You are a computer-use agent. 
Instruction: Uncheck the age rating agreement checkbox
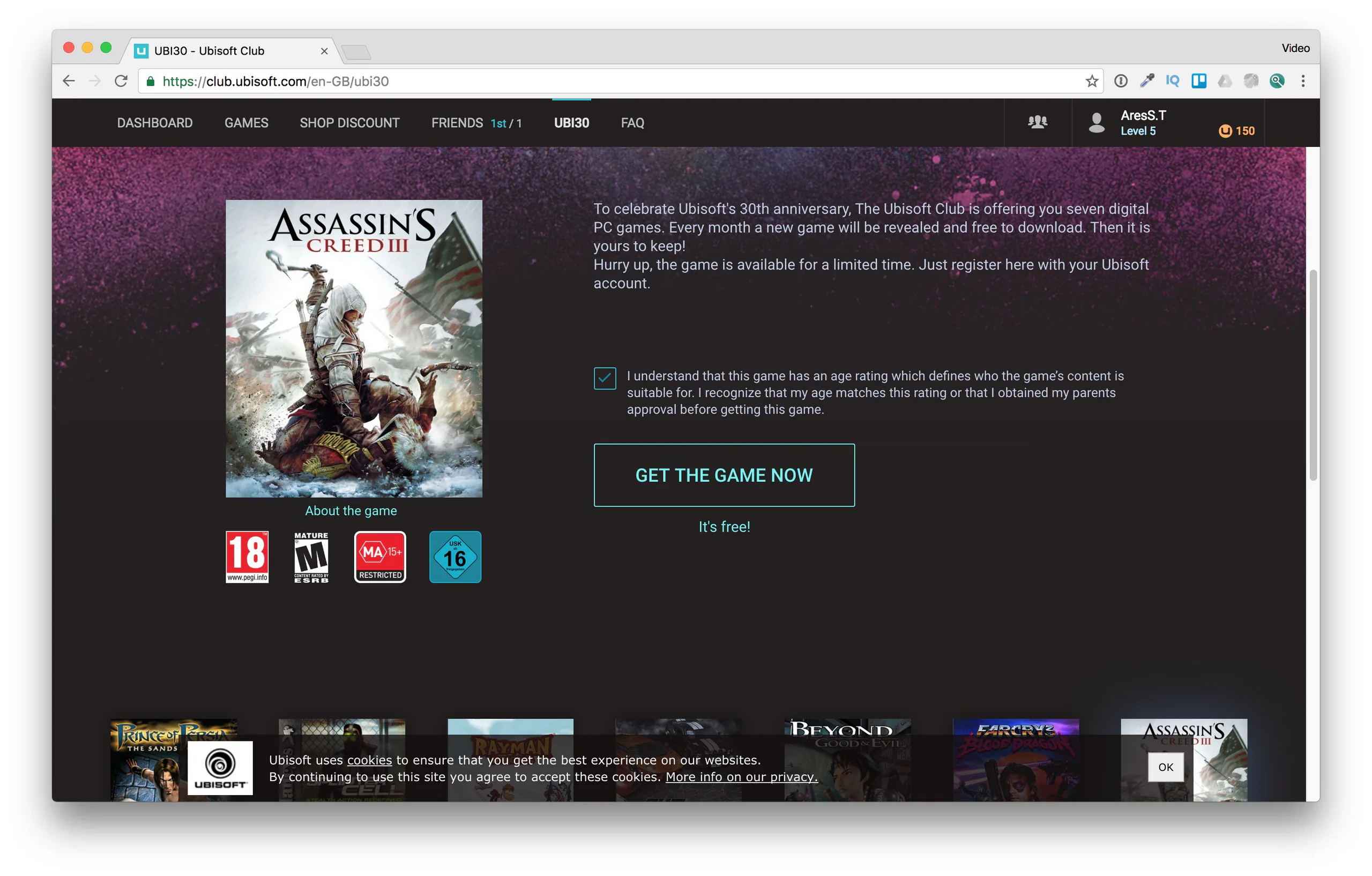point(605,378)
